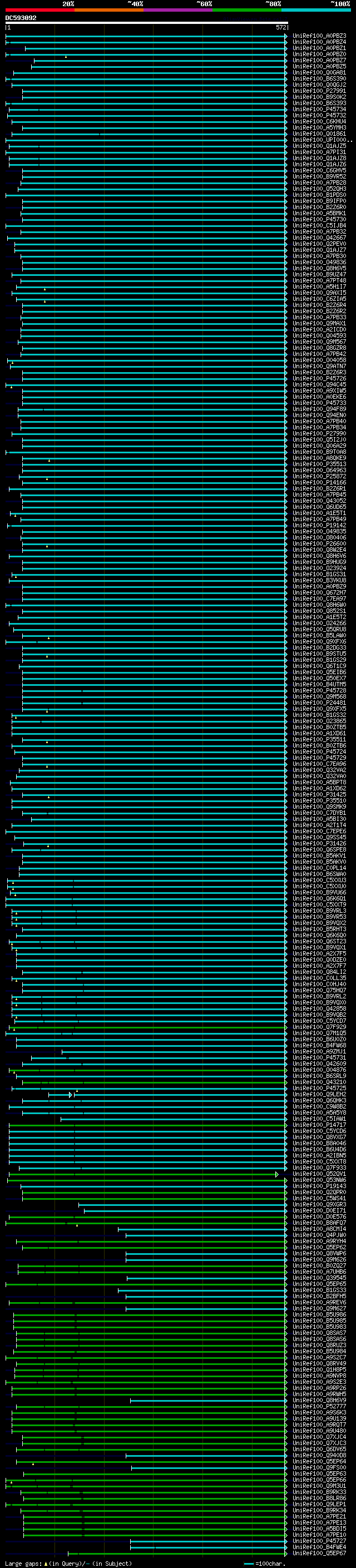Click the orange ~40% identity color bar

109,10
